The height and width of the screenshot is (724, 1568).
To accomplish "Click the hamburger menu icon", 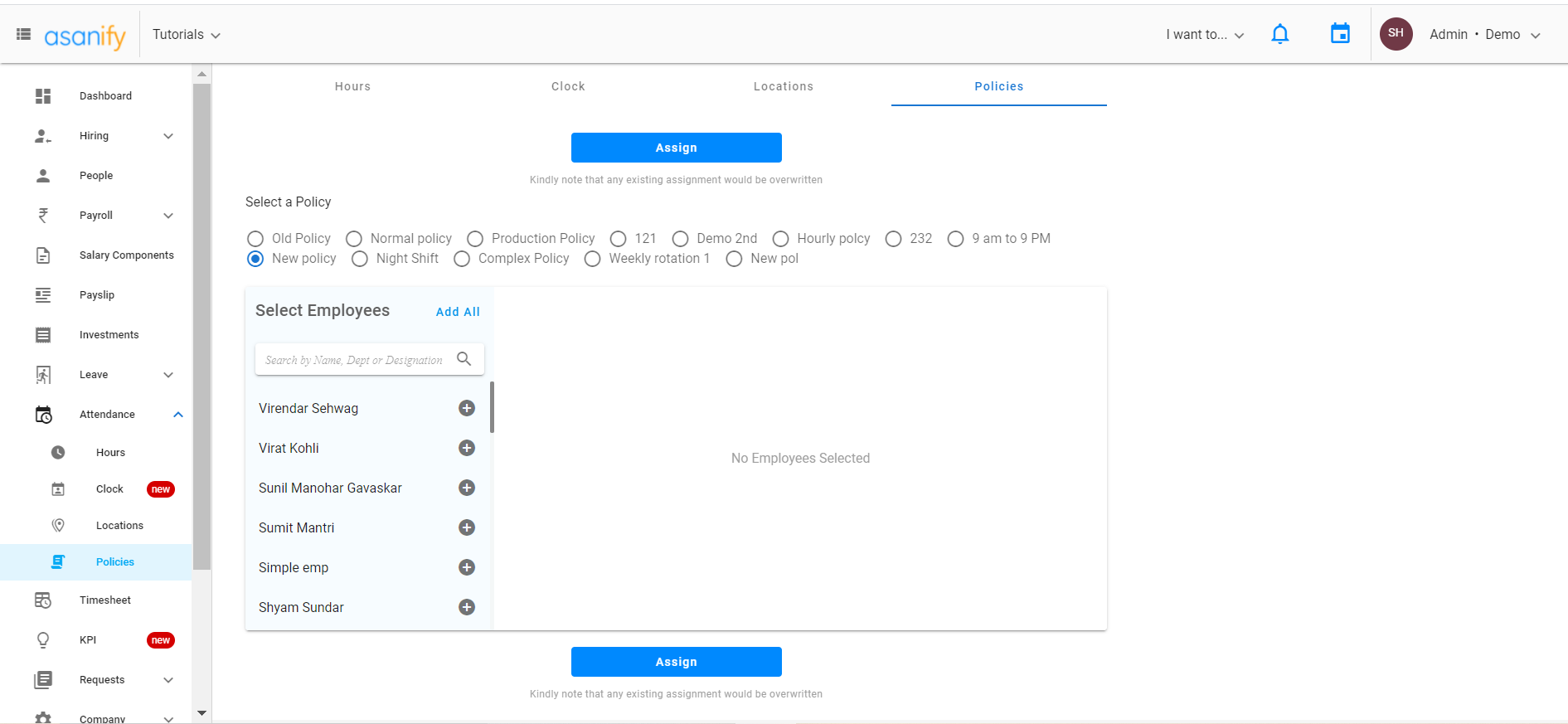I will coord(24,34).
